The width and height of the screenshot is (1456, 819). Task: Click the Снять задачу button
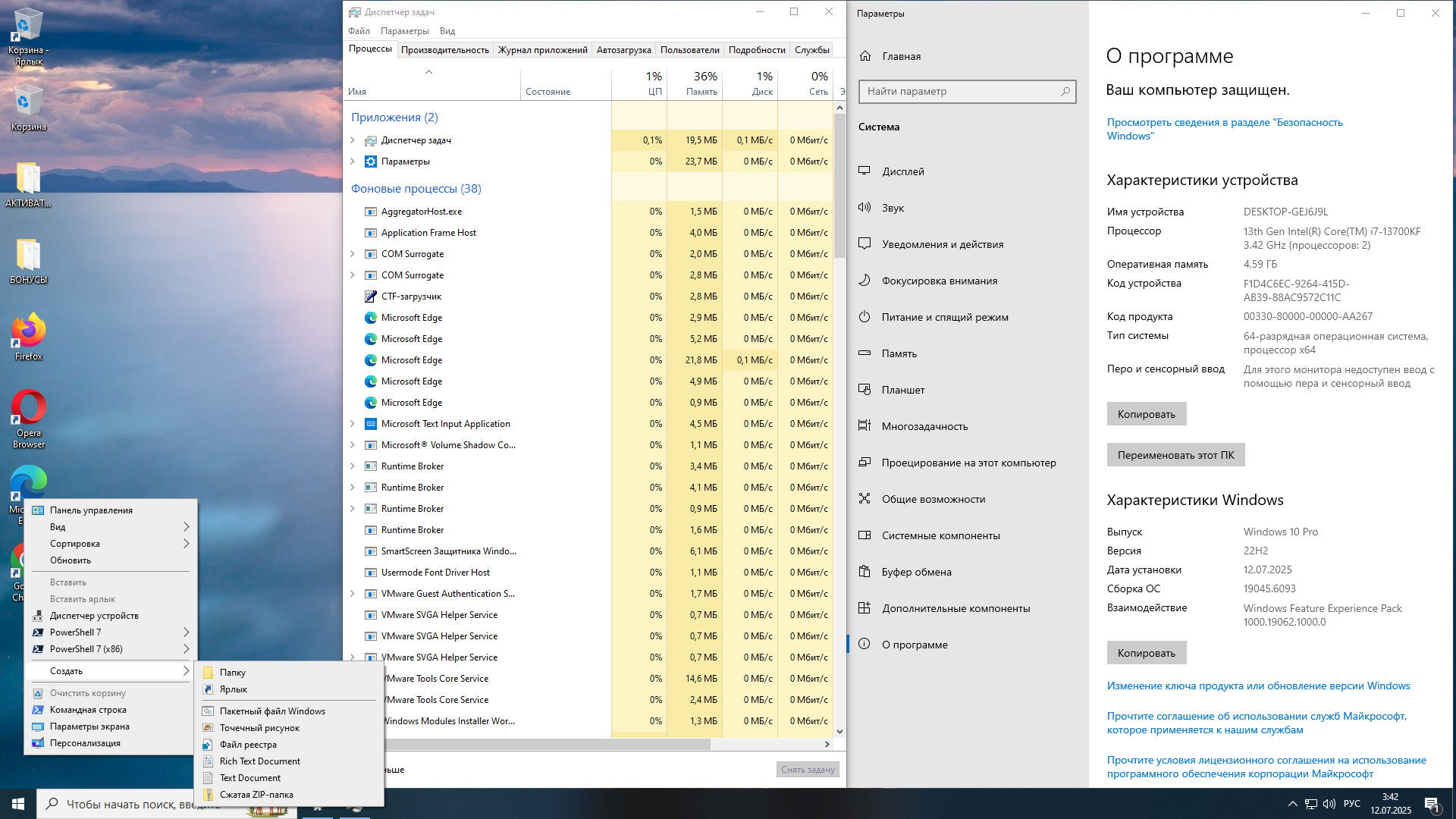coord(808,770)
